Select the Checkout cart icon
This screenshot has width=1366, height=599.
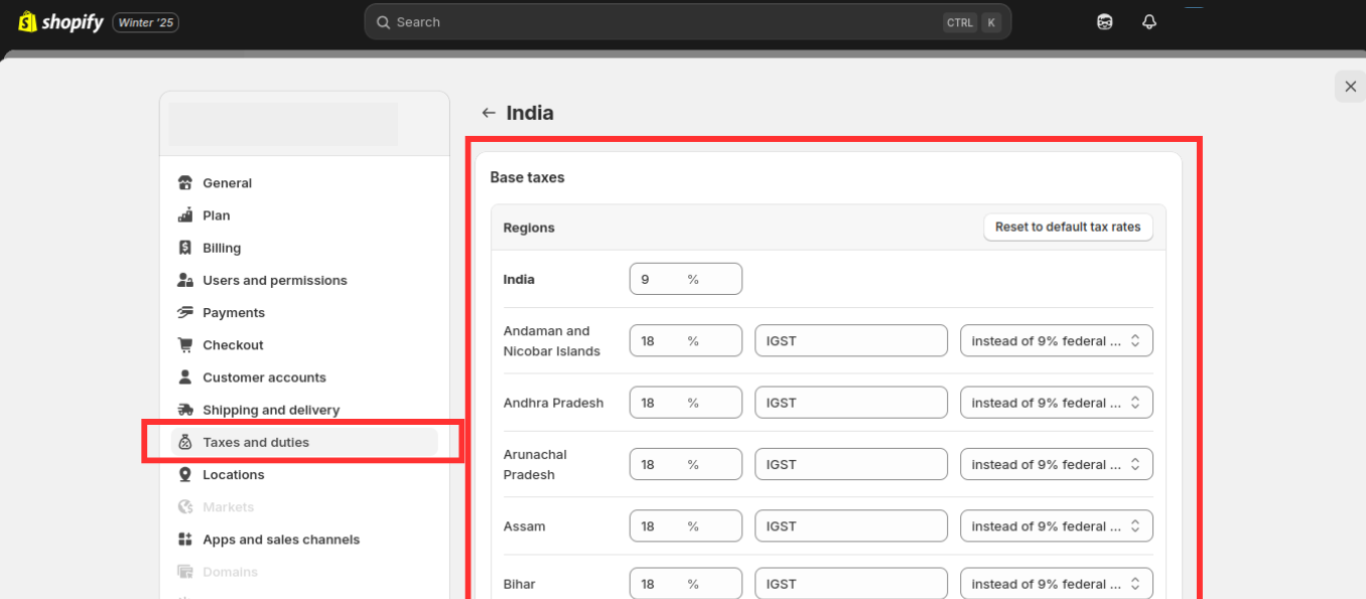click(x=185, y=344)
